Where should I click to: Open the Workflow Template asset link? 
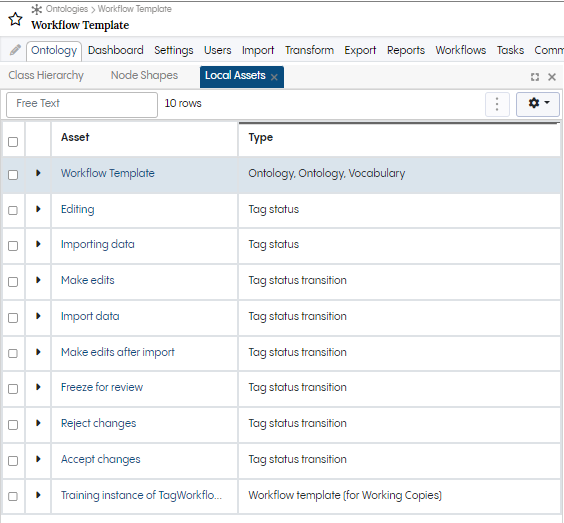[x=108, y=173]
